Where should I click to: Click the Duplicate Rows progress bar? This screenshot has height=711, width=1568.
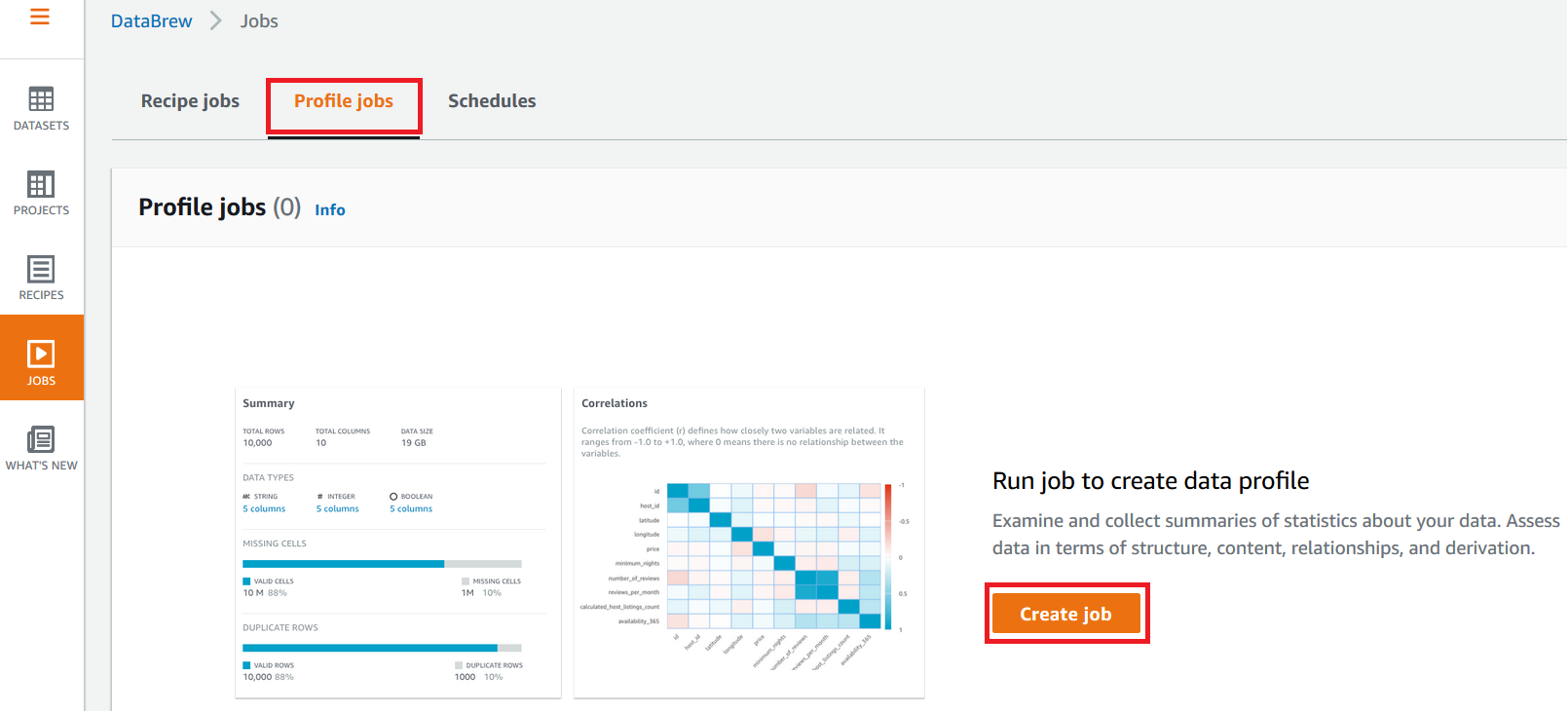click(x=382, y=648)
